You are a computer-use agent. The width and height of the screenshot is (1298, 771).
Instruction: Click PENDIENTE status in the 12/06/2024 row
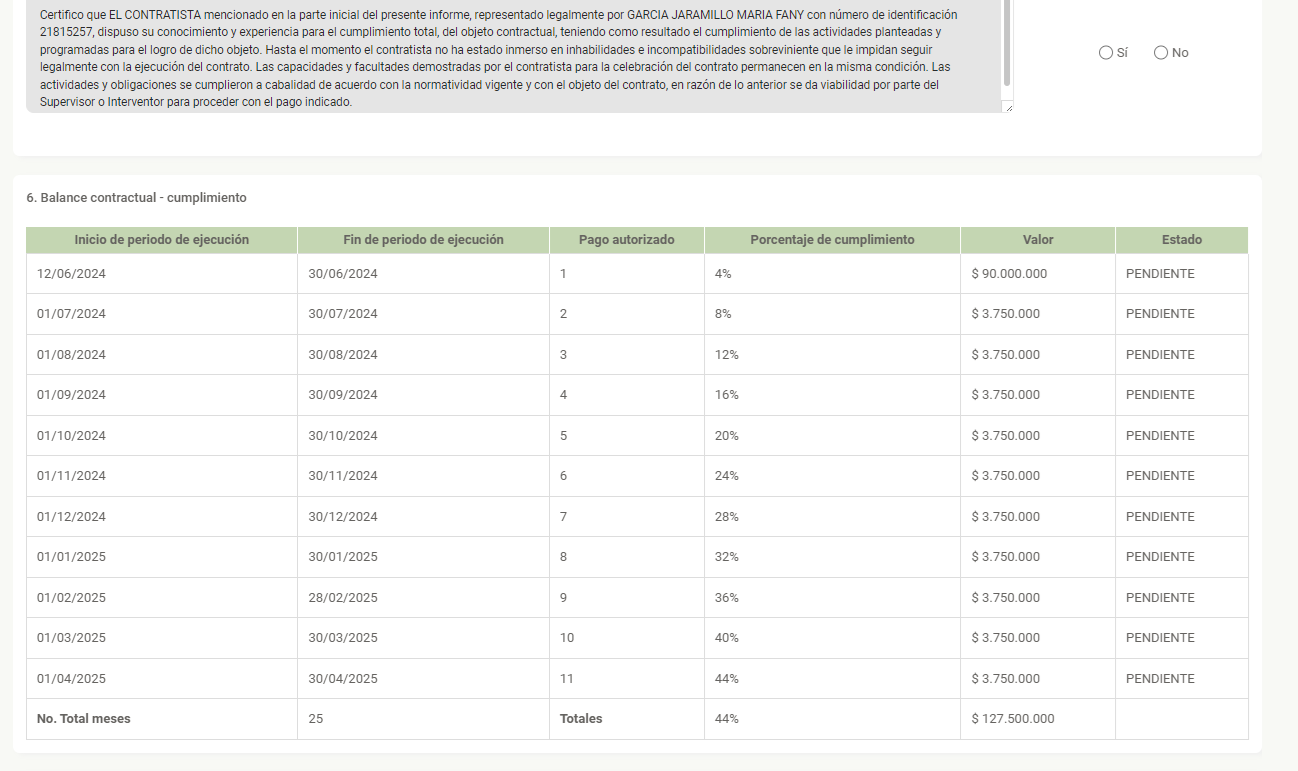pyautogui.click(x=1182, y=274)
